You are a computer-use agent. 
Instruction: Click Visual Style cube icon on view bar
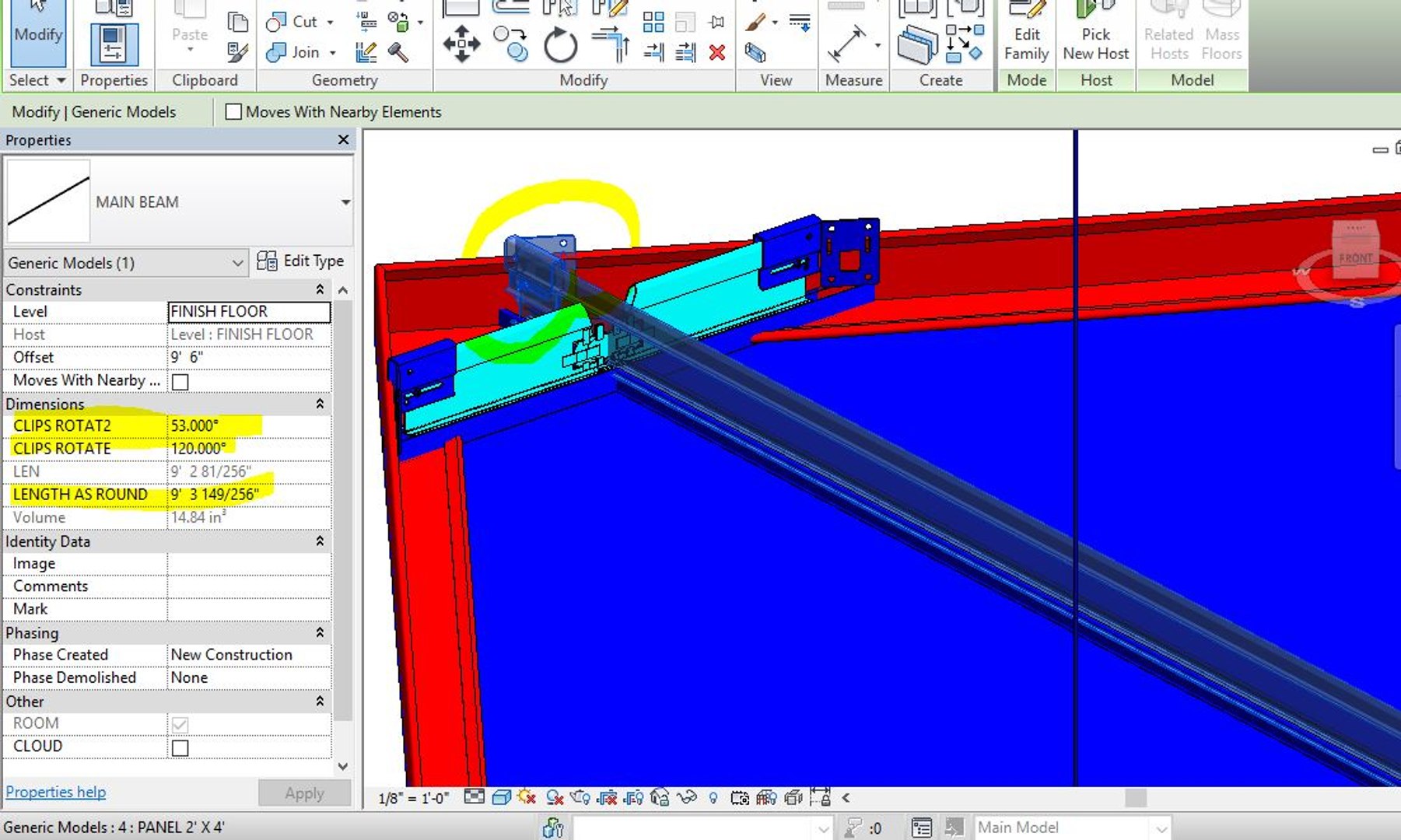(502, 797)
